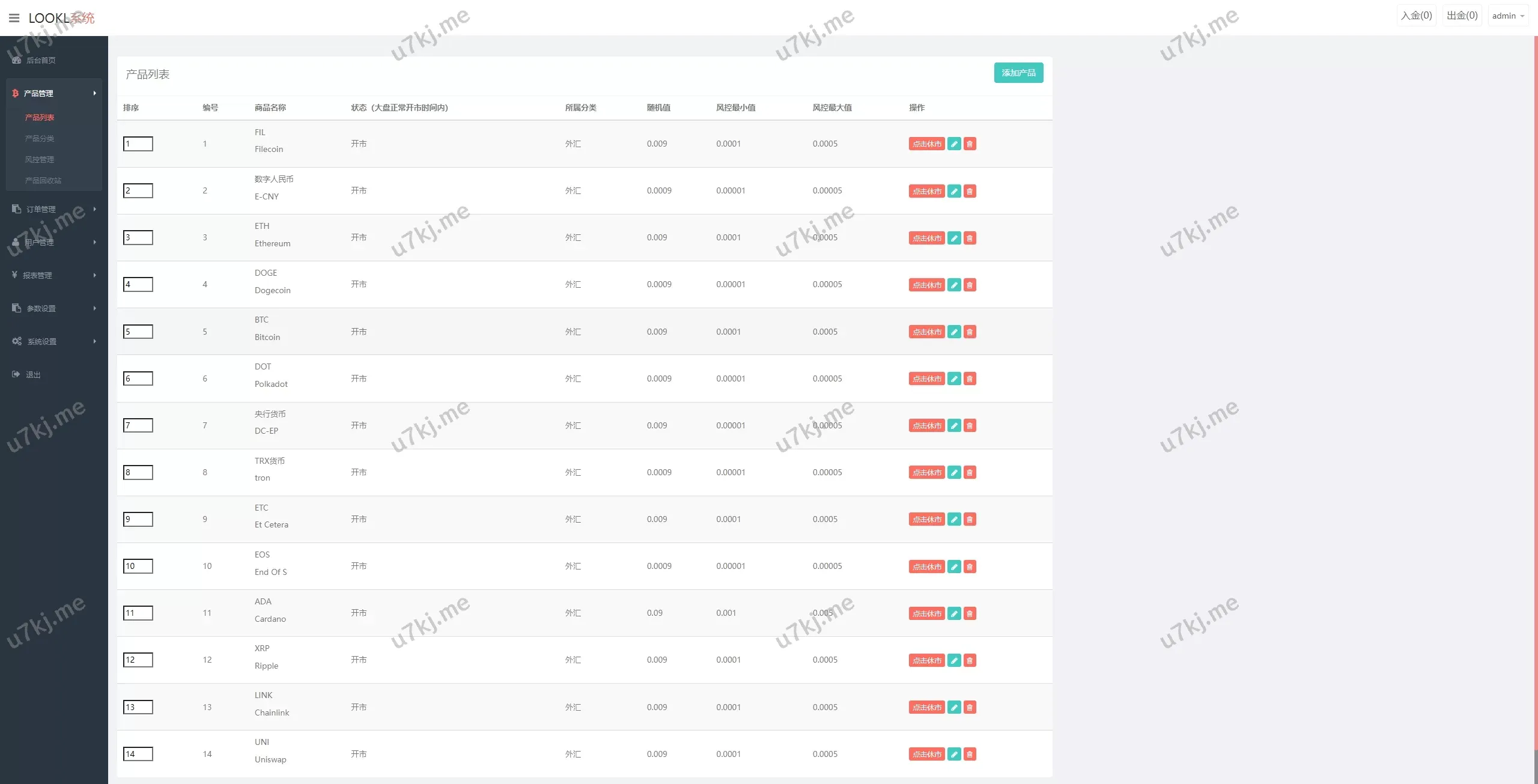Screen dimensions: 1538x784
Task: Click the 入金(0) button
Action: tap(1416, 16)
